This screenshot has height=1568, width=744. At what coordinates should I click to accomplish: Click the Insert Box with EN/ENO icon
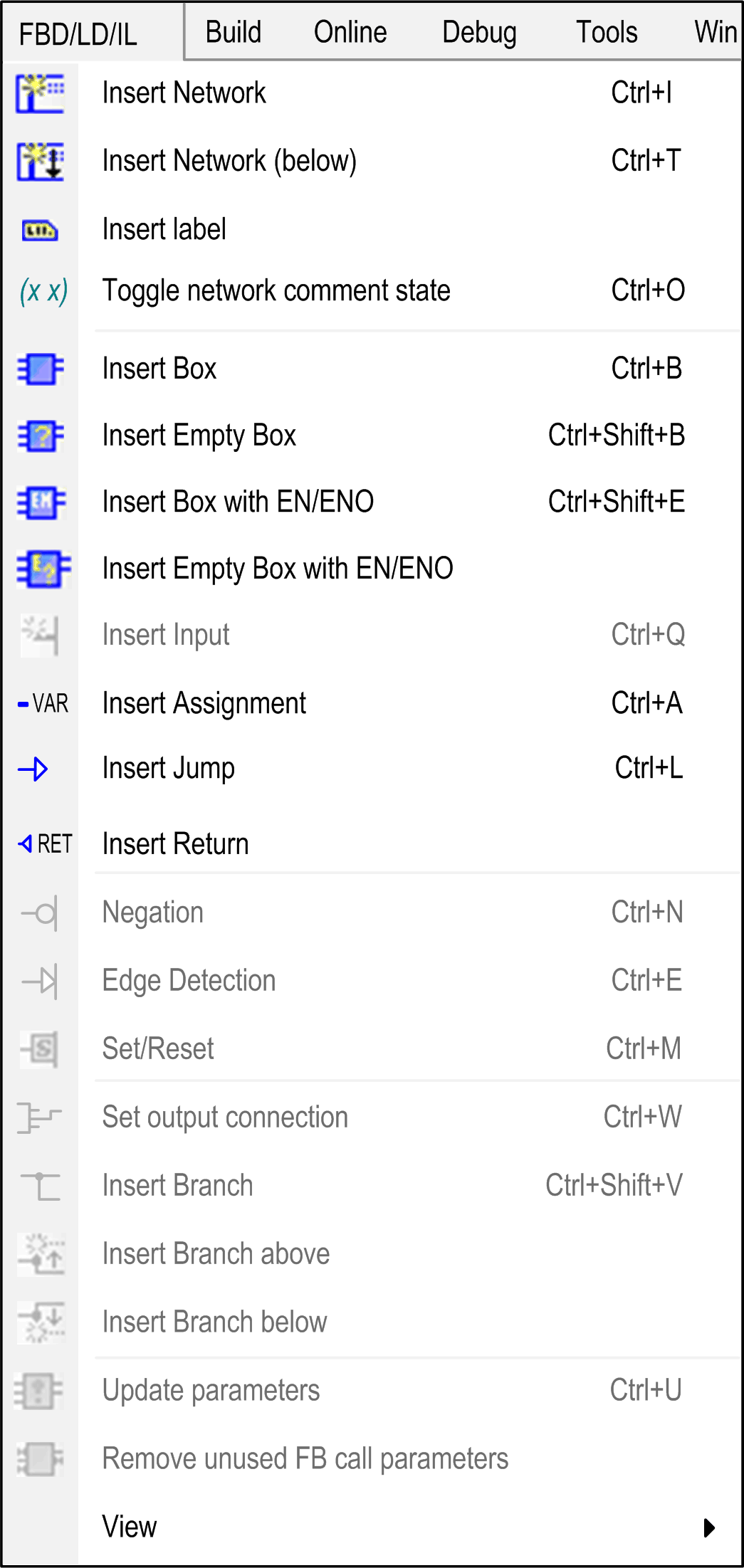pos(41,502)
